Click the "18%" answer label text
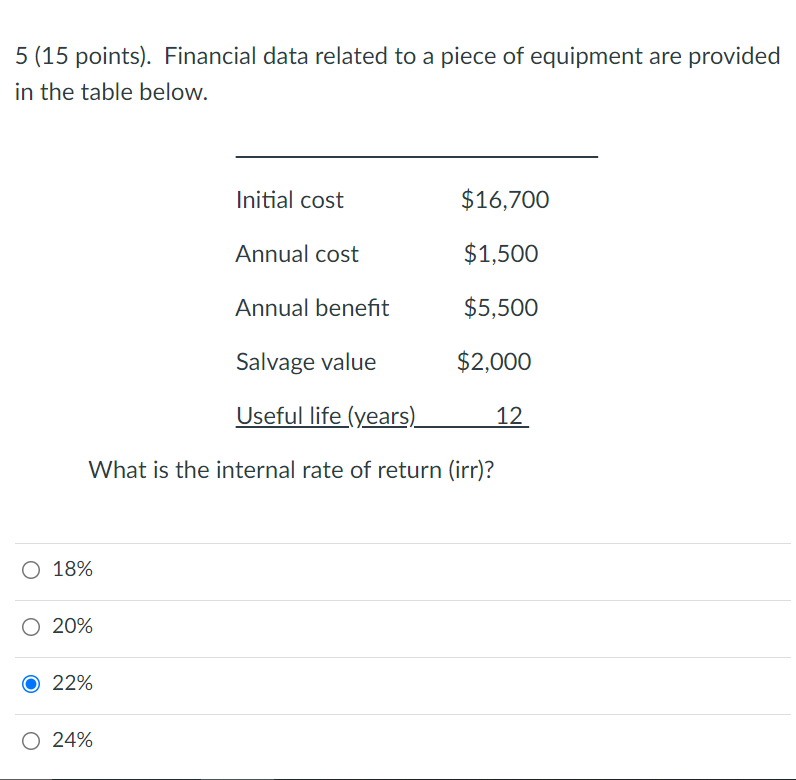796x780 pixels. pyautogui.click(x=72, y=570)
